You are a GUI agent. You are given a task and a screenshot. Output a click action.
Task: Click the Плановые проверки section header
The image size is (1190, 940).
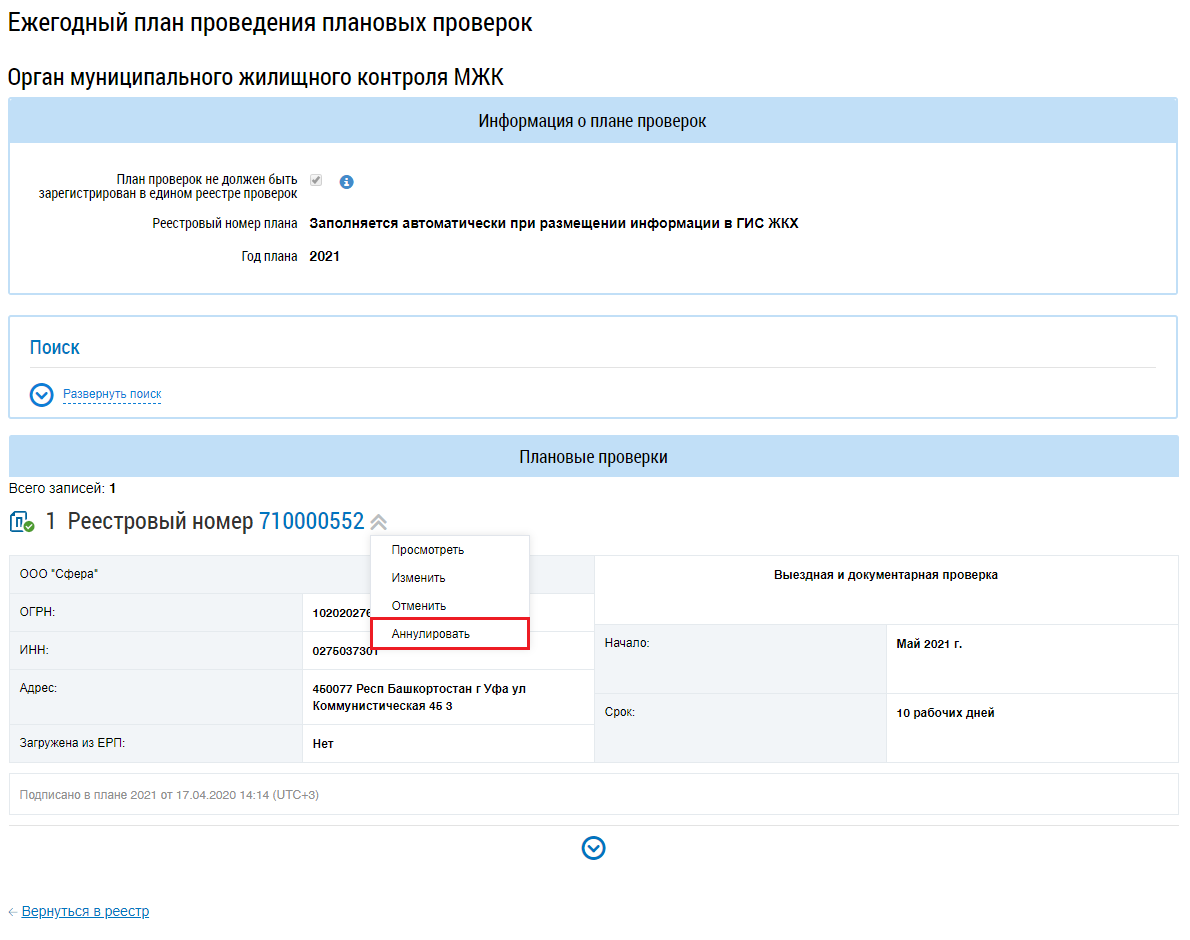(x=593, y=457)
